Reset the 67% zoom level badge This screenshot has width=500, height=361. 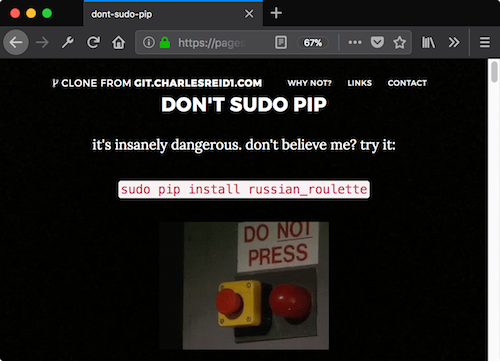(x=313, y=43)
